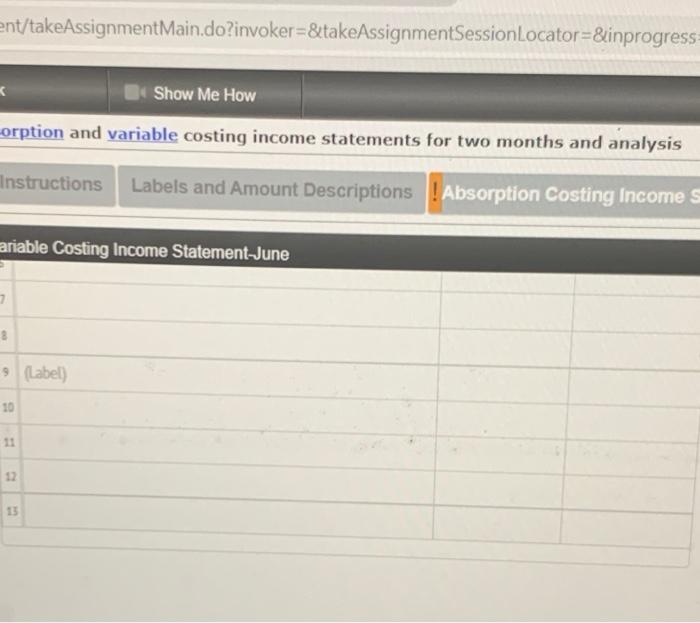Click second amount column cell in row 7
Screen dimensions: 700x623
[x=638, y=314]
